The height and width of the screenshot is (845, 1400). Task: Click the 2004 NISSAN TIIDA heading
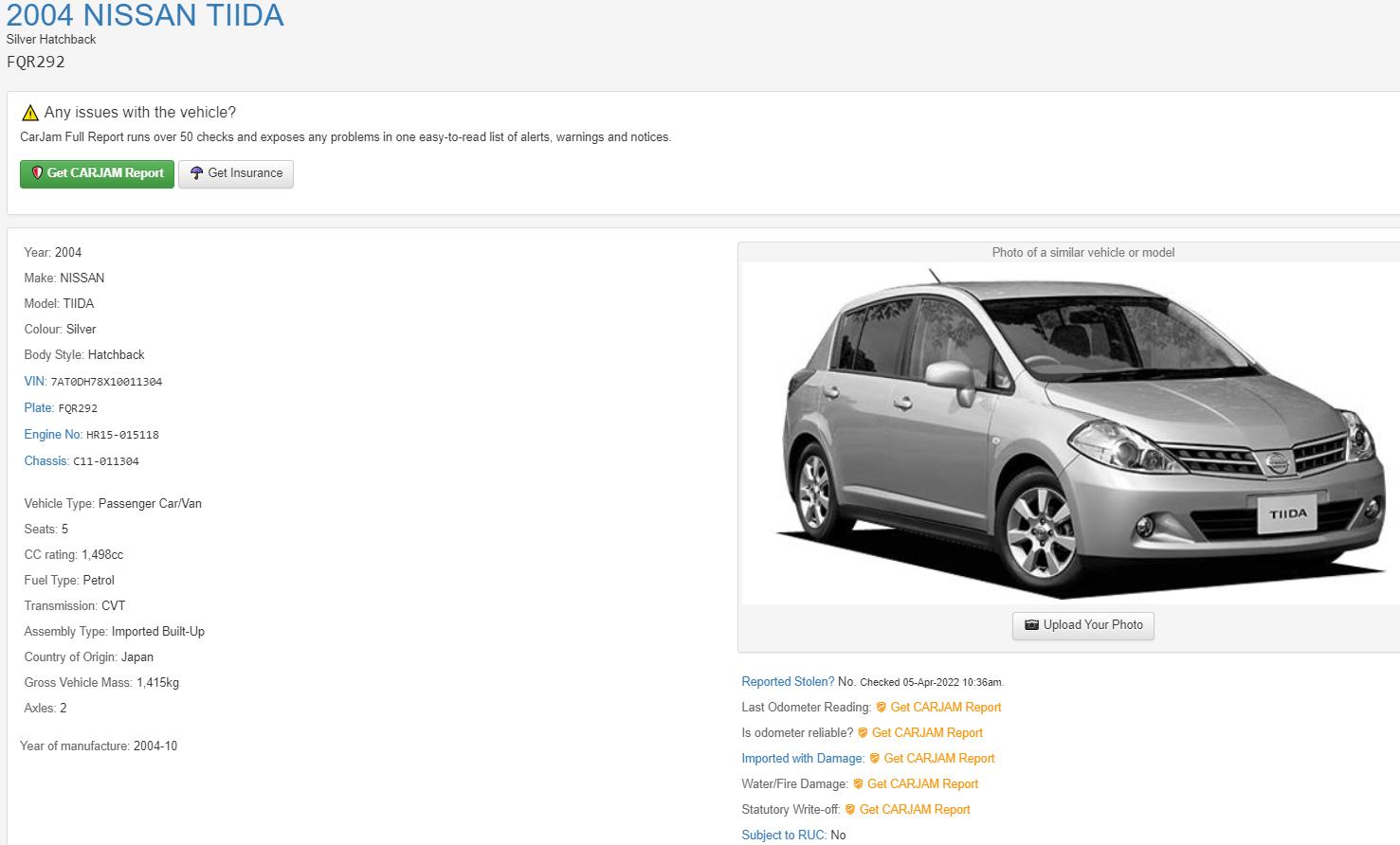pos(145,15)
